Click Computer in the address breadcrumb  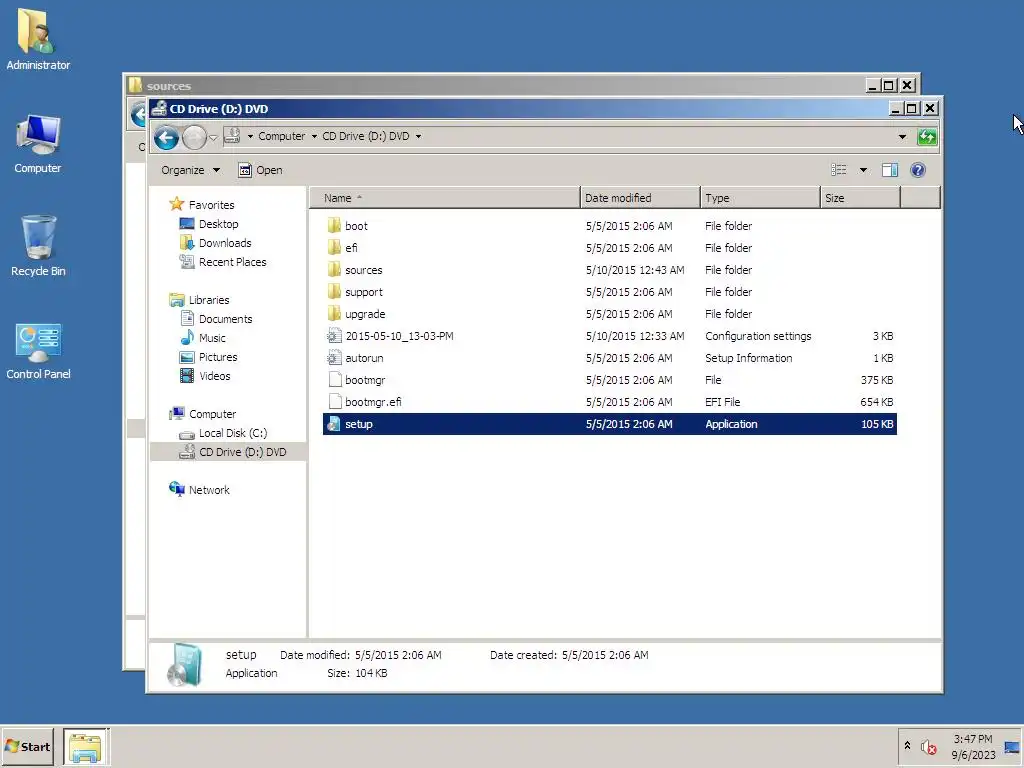pyautogui.click(x=281, y=136)
